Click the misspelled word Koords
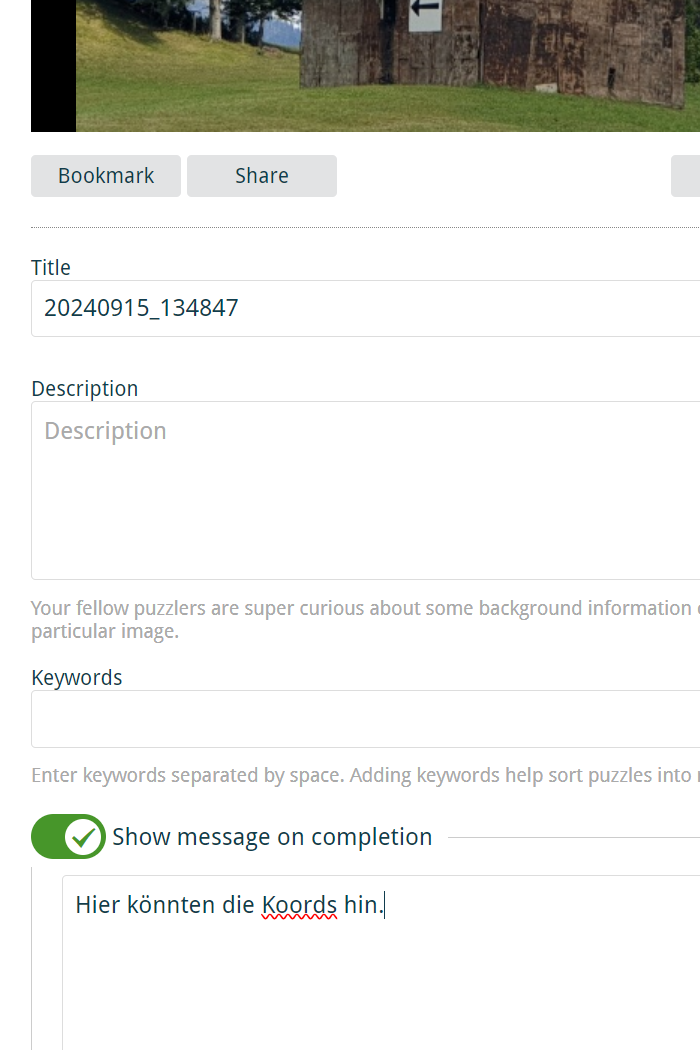 [299, 905]
